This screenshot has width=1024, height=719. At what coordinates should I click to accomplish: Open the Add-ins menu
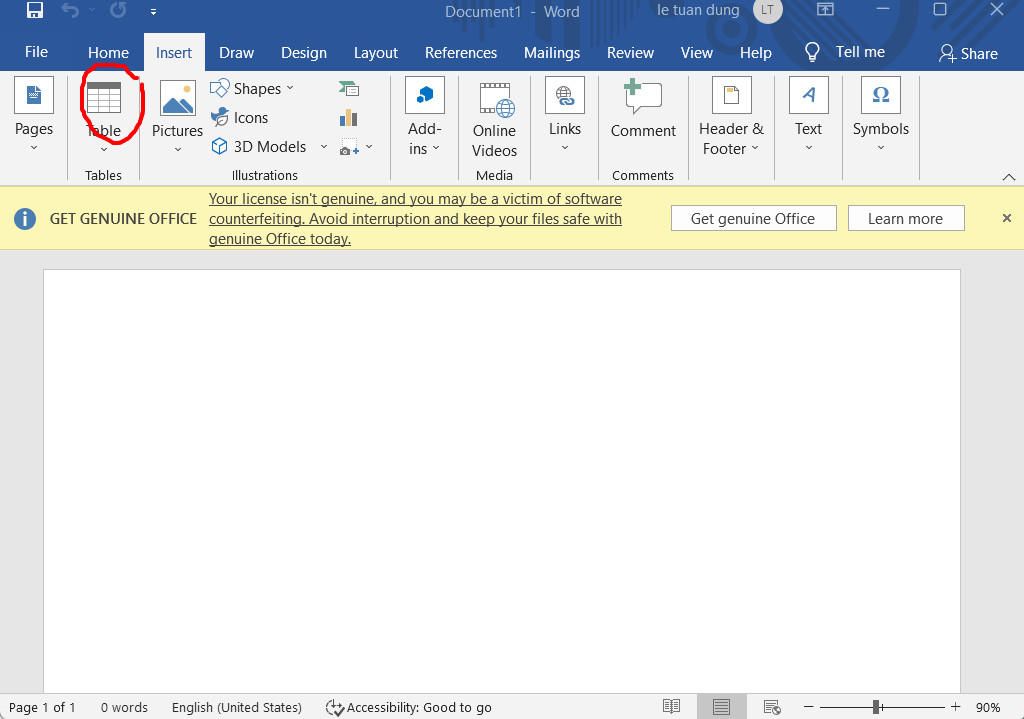click(x=424, y=116)
